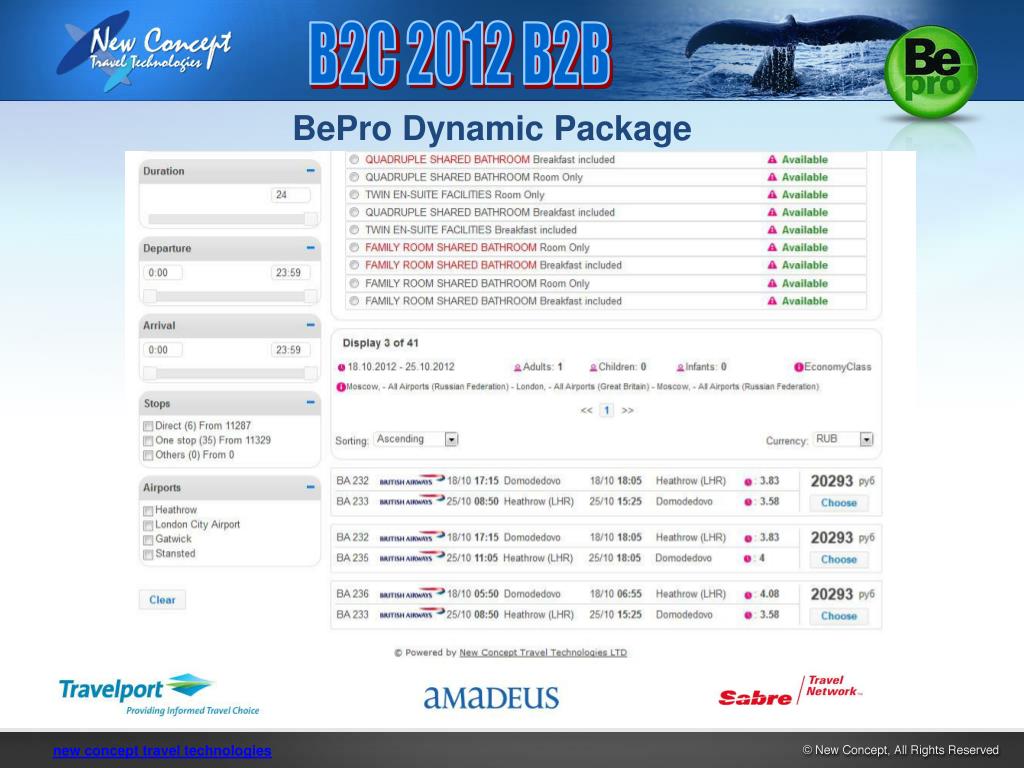Choose the BA 236 / BA 233 flight

pyautogui.click(x=839, y=616)
